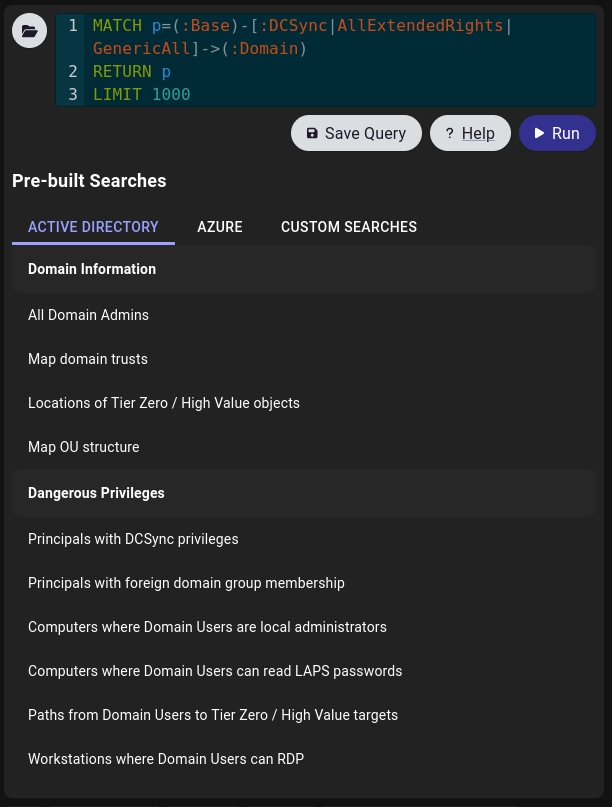Select the All Domain Admins search
This screenshot has width=612, height=807.
(x=88, y=315)
